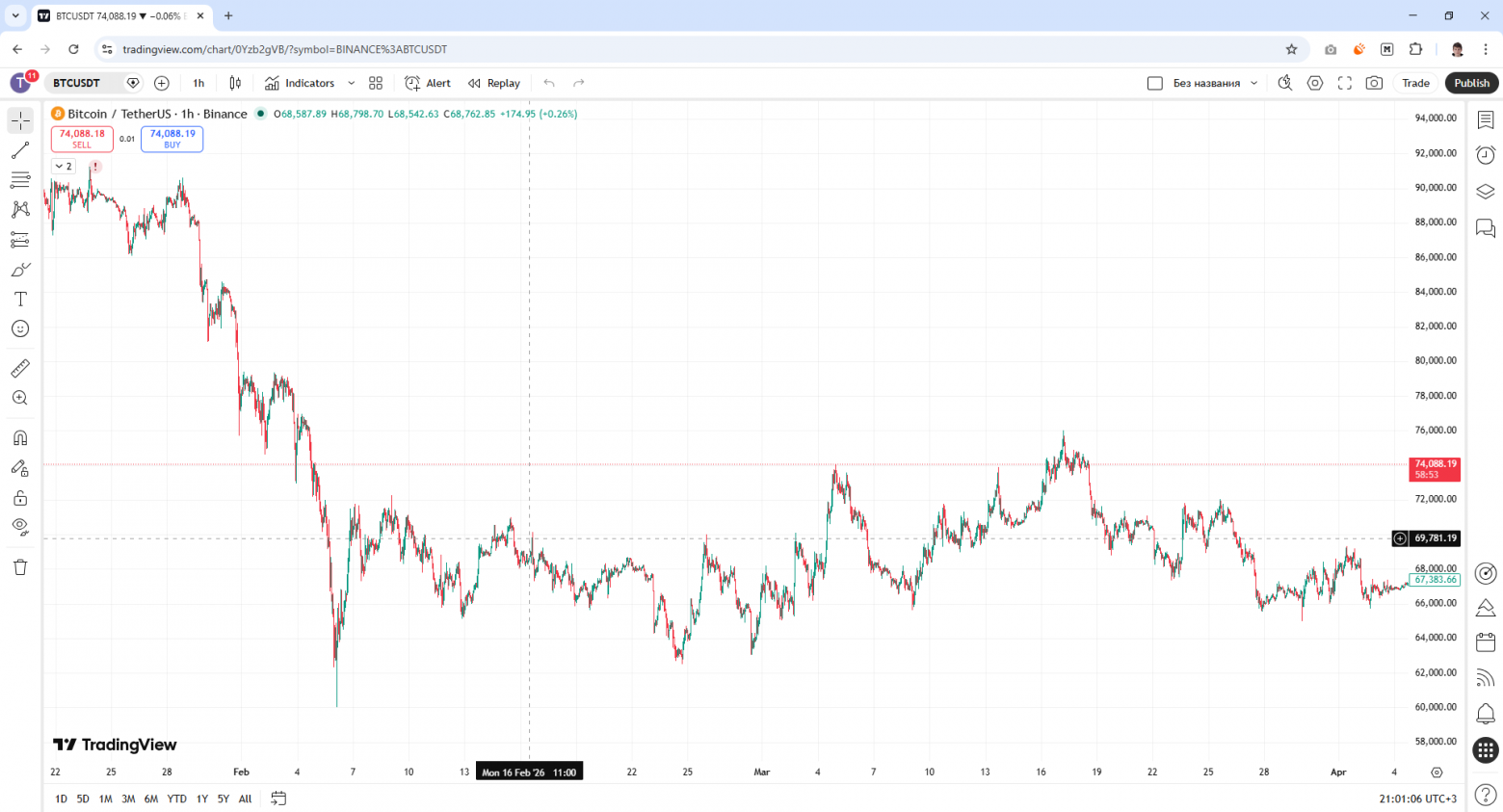Bookmark this page with the star icon
The height and width of the screenshot is (812, 1503).
pos(1292,49)
